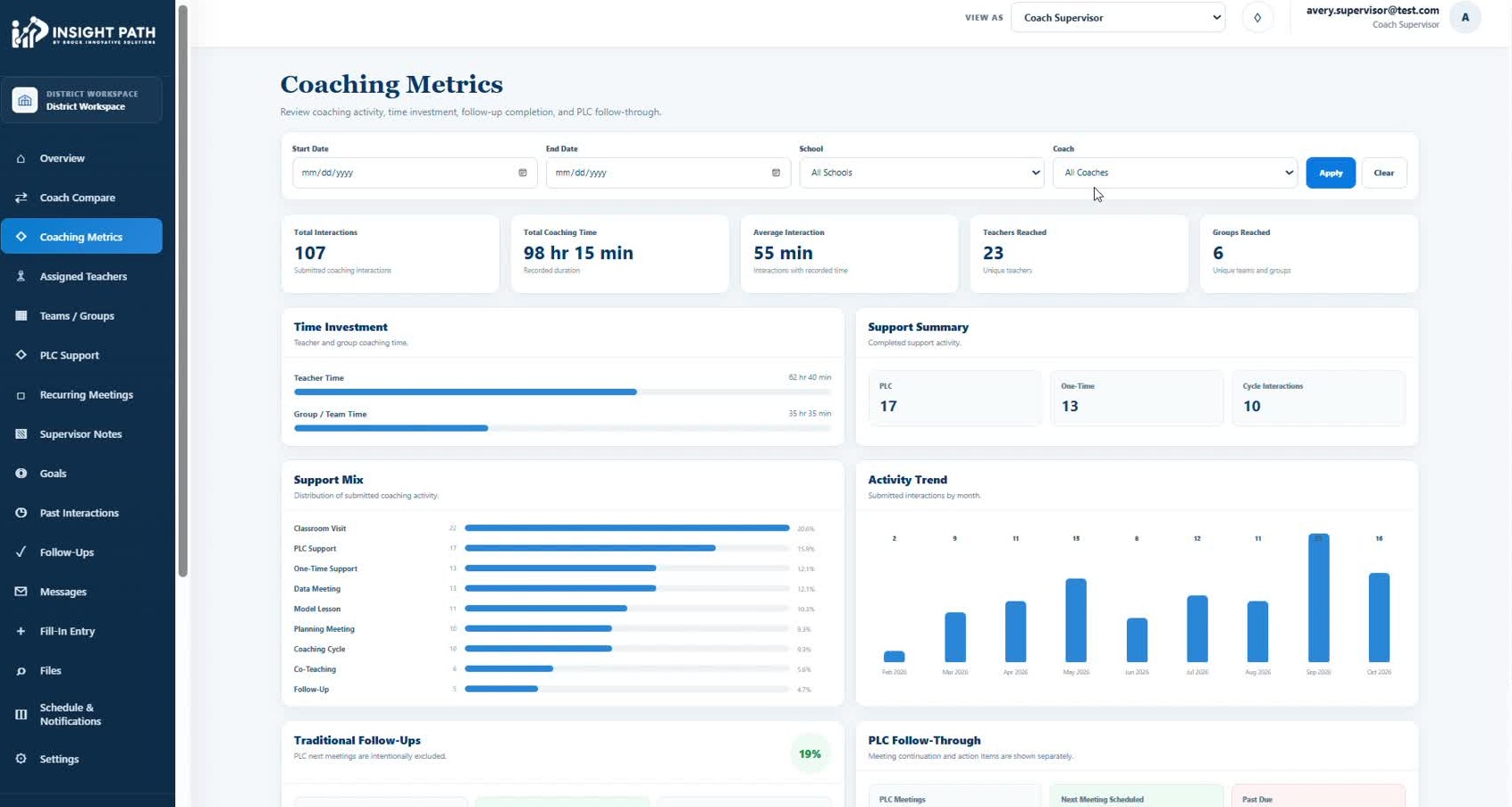
Task: Navigate to PLC Support
Action: click(x=81, y=355)
